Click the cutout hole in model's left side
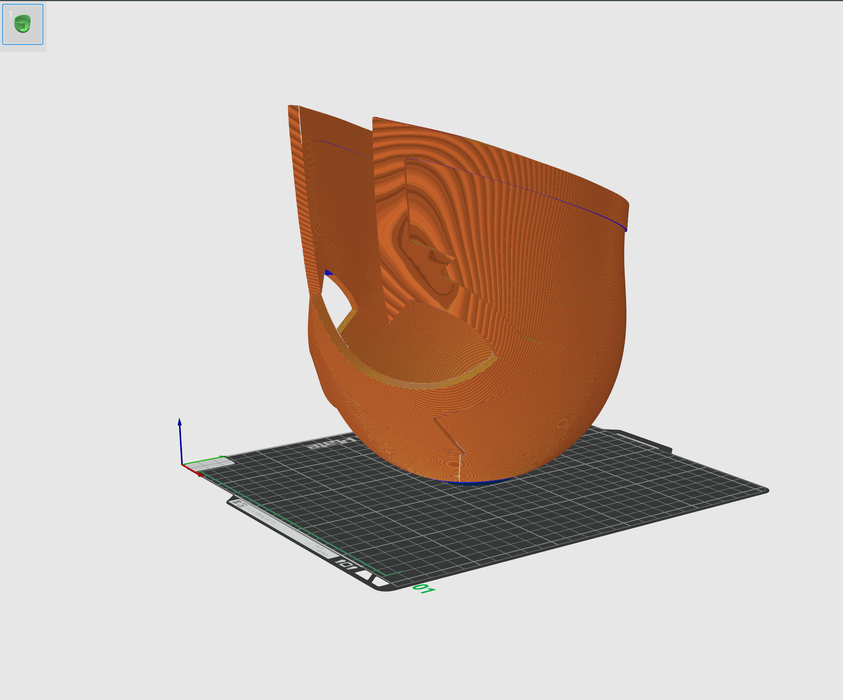Image resolution: width=843 pixels, height=700 pixels. coord(335,300)
